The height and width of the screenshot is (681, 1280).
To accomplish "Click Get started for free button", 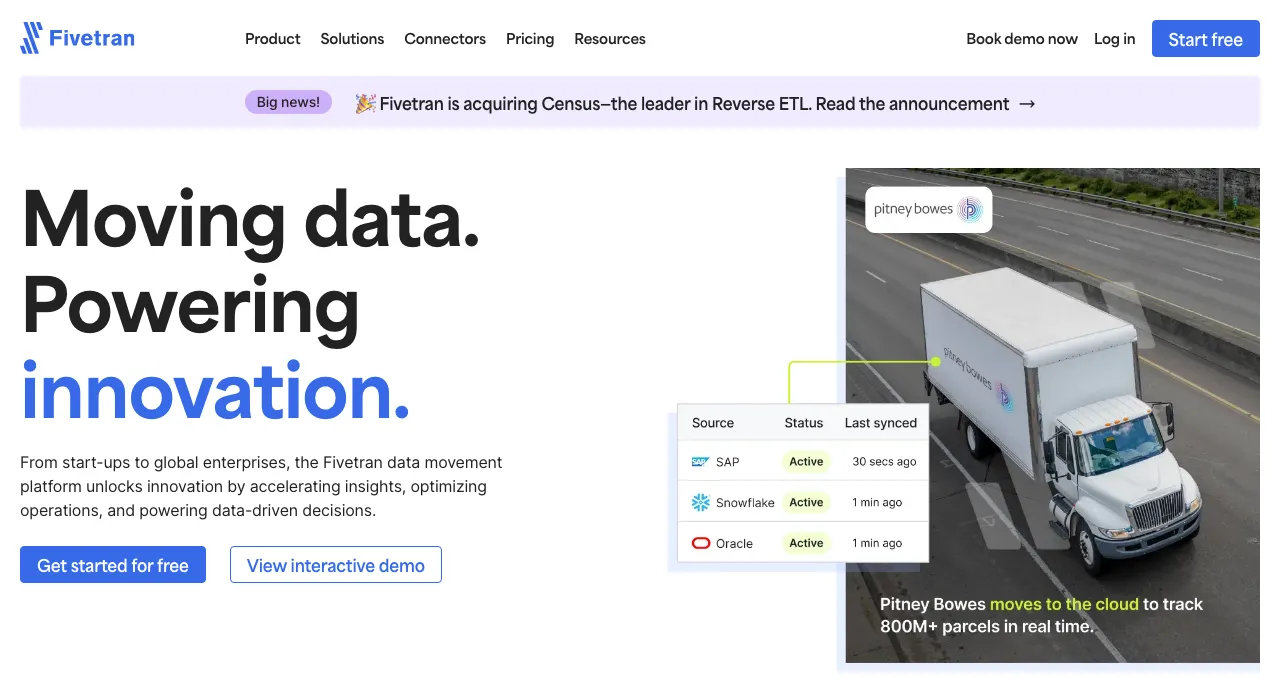I will click(113, 565).
